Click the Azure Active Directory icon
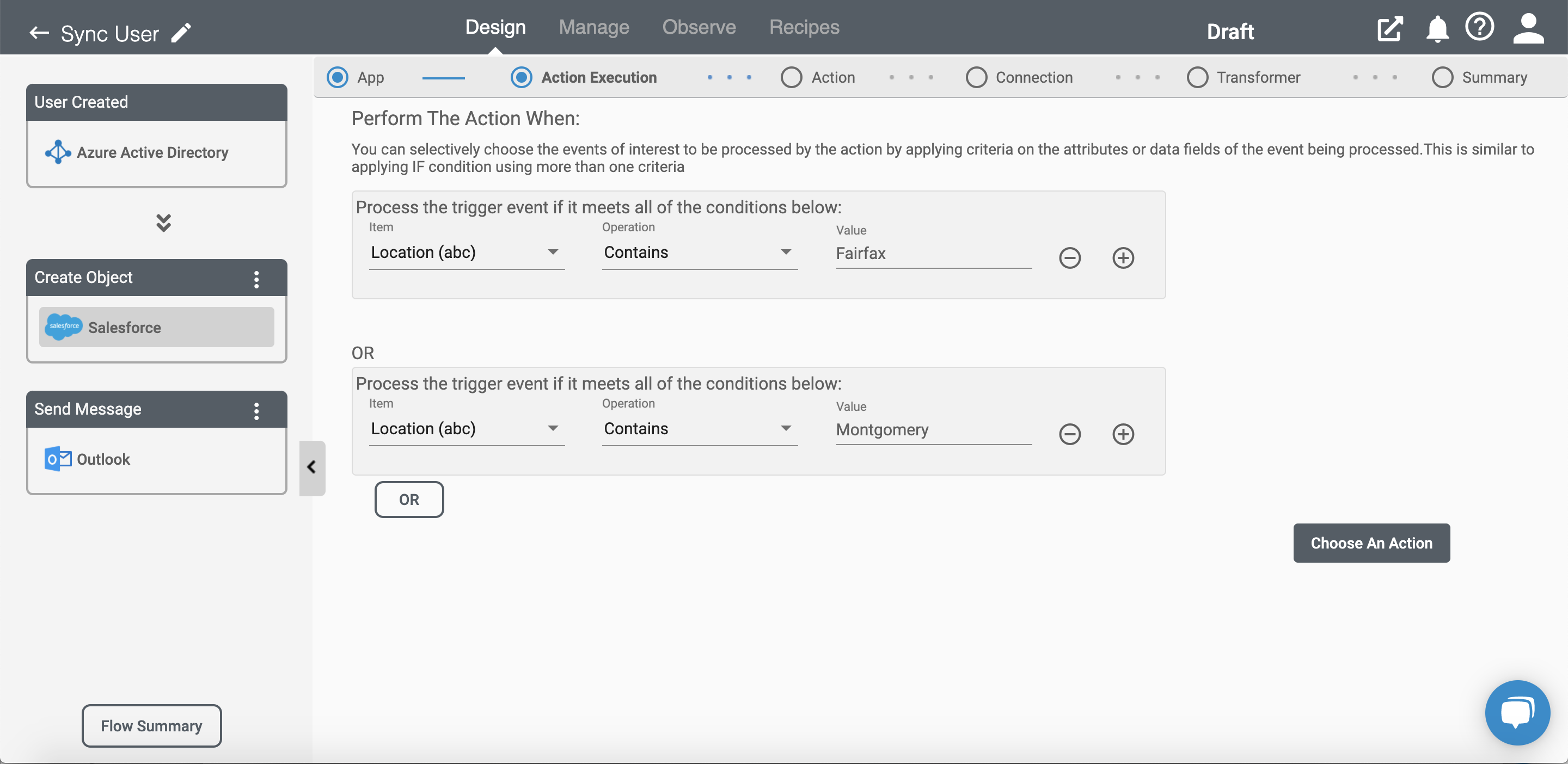This screenshot has width=1568, height=764. click(x=58, y=152)
